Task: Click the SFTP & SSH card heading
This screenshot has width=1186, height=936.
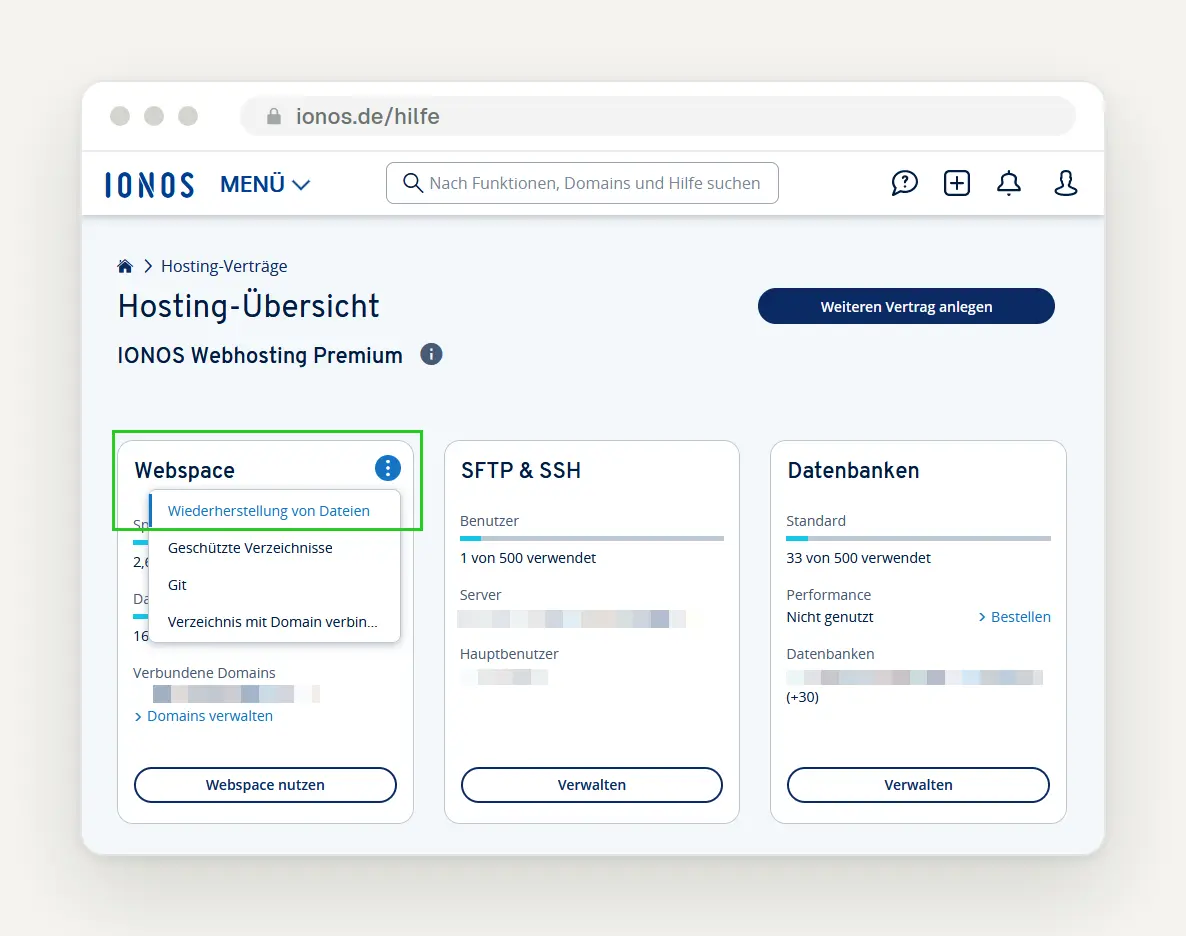Action: 521,470
